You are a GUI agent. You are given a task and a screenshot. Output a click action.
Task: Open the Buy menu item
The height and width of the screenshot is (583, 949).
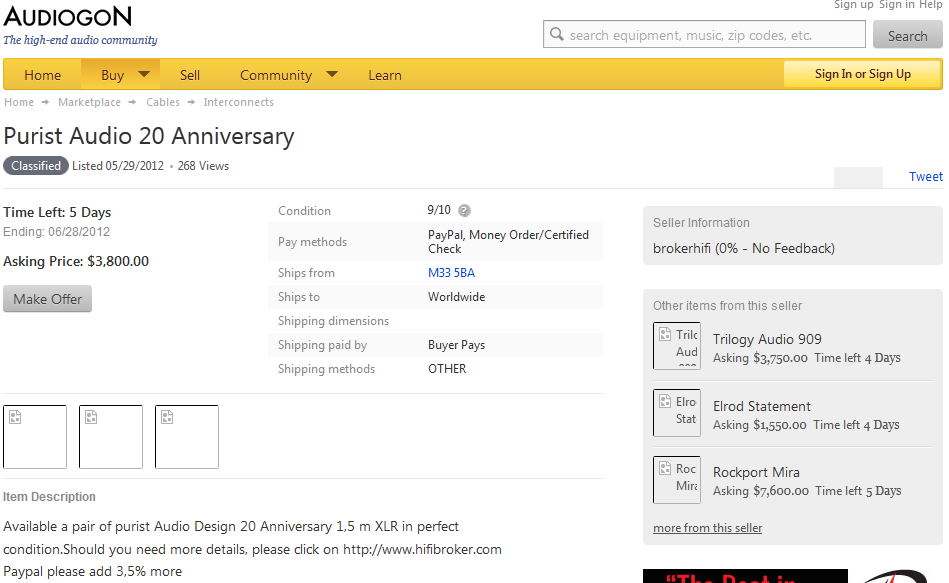click(113, 75)
